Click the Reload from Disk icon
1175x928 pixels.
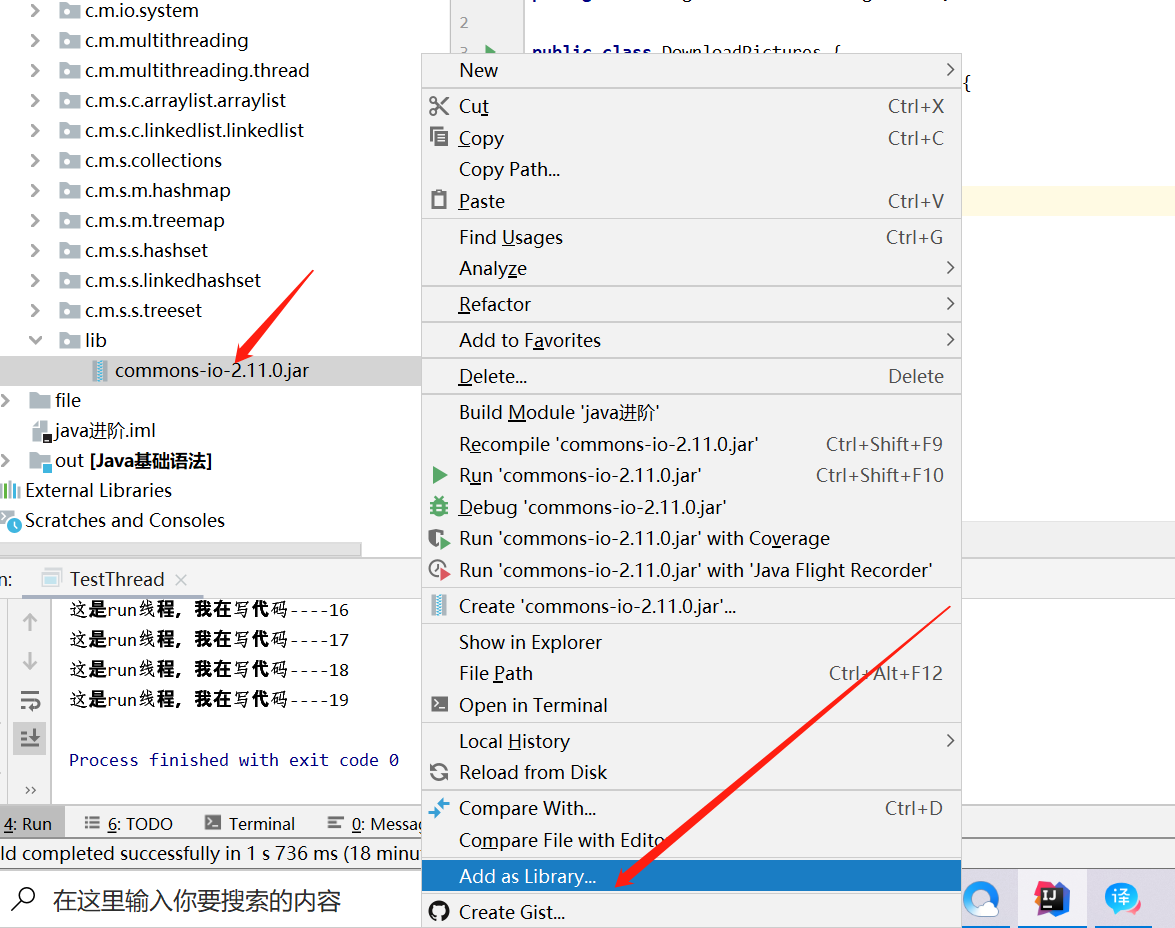coord(439,772)
